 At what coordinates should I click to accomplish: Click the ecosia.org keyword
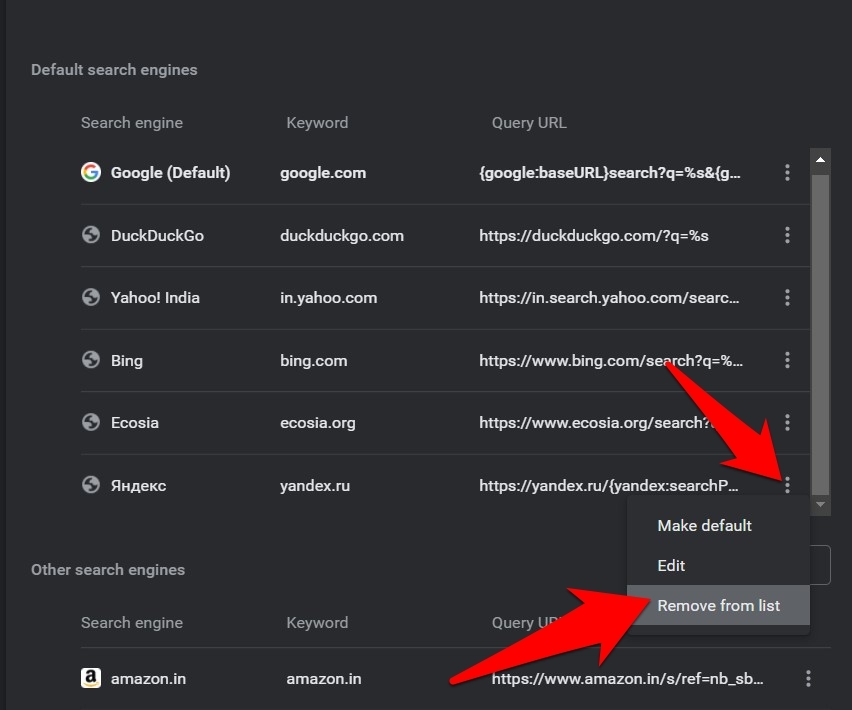point(317,423)
